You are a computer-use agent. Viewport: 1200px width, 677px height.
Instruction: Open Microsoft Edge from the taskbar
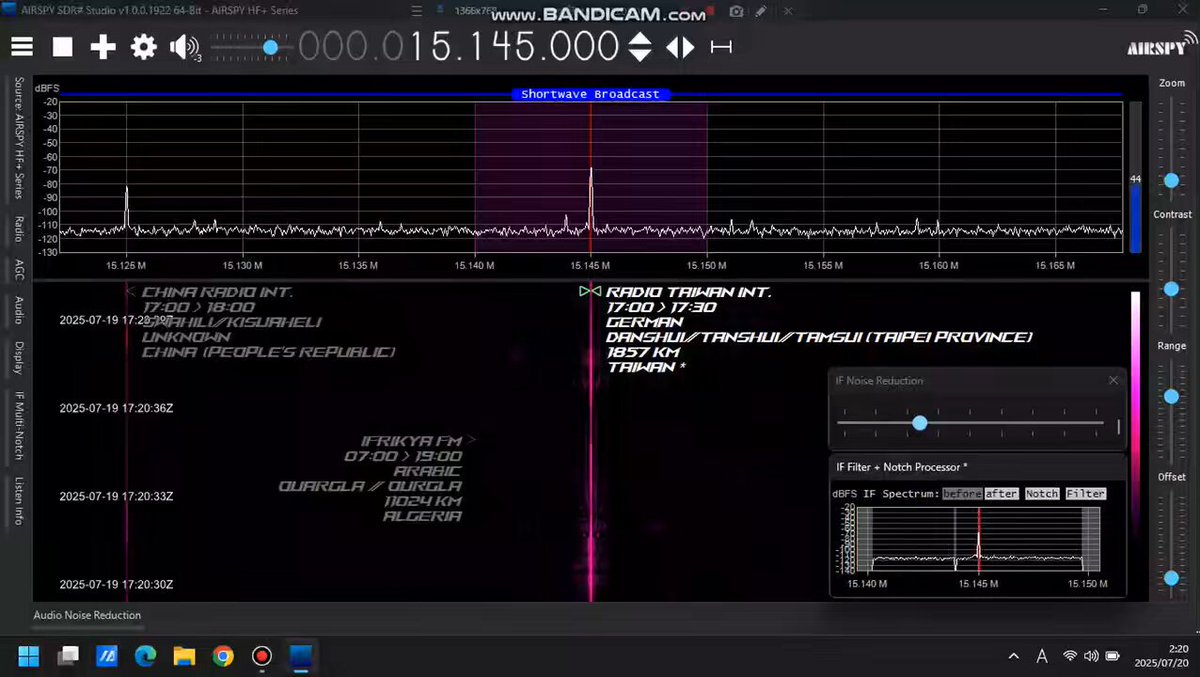tap(146, 656)
